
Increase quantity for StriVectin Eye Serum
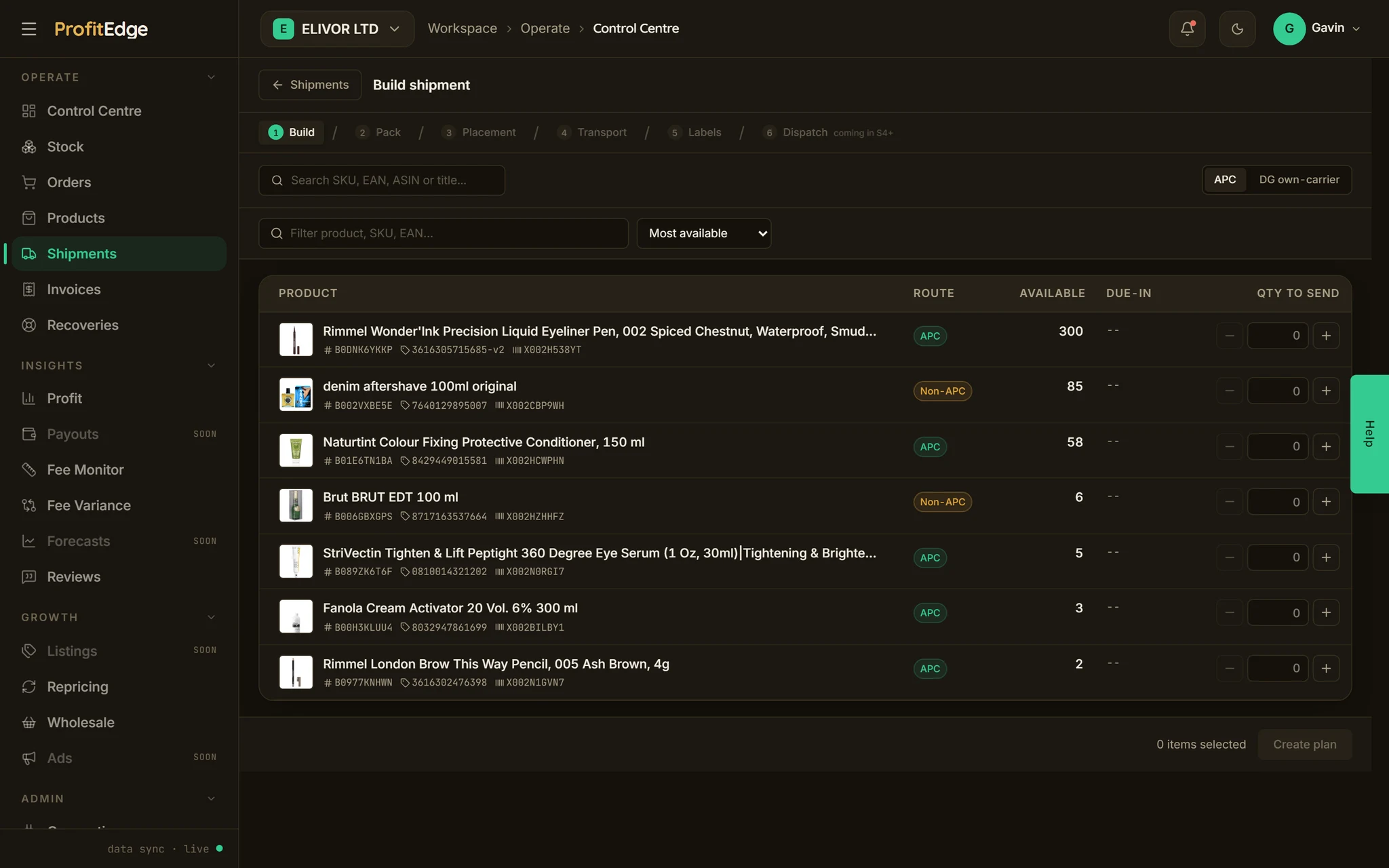(1326, 557)
